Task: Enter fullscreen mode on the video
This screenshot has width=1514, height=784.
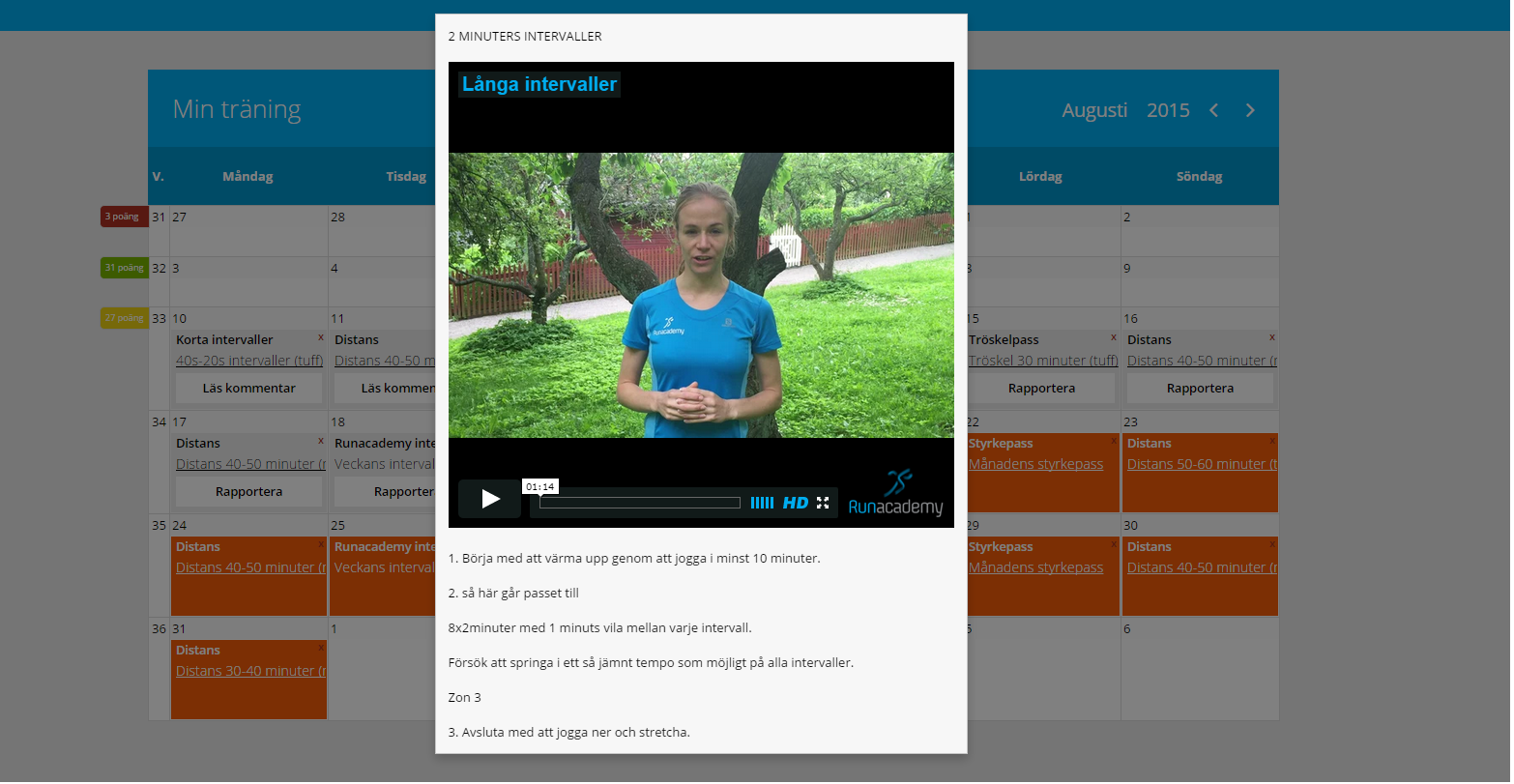Action: point(823,503)
